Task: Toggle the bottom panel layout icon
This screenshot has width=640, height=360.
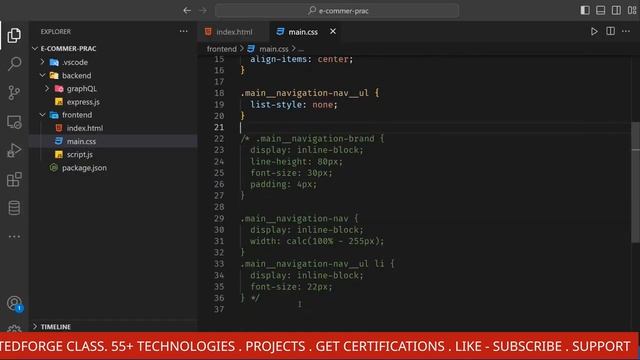Action: (600, 10)
